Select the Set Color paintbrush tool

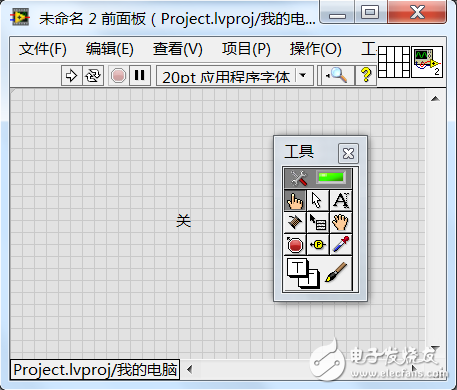point(336,272)
